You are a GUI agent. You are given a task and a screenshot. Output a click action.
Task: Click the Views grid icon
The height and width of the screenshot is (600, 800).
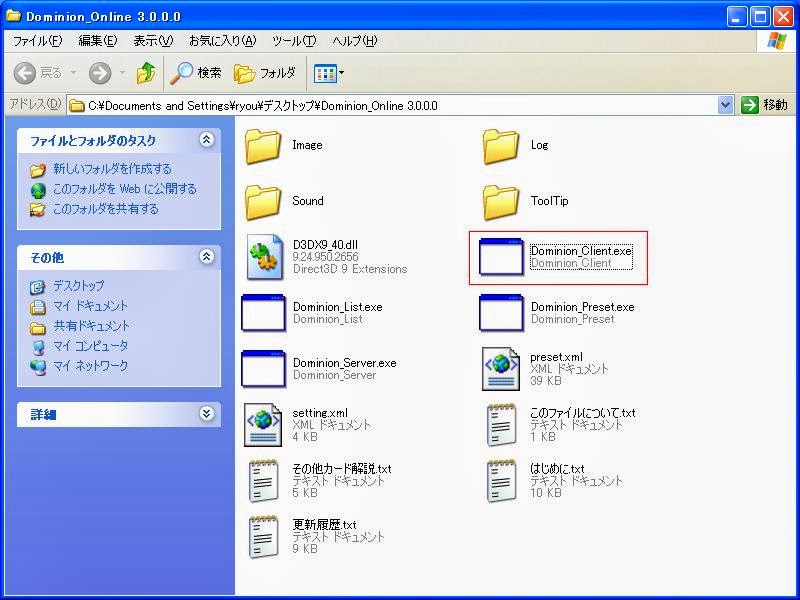coord(325,73)
